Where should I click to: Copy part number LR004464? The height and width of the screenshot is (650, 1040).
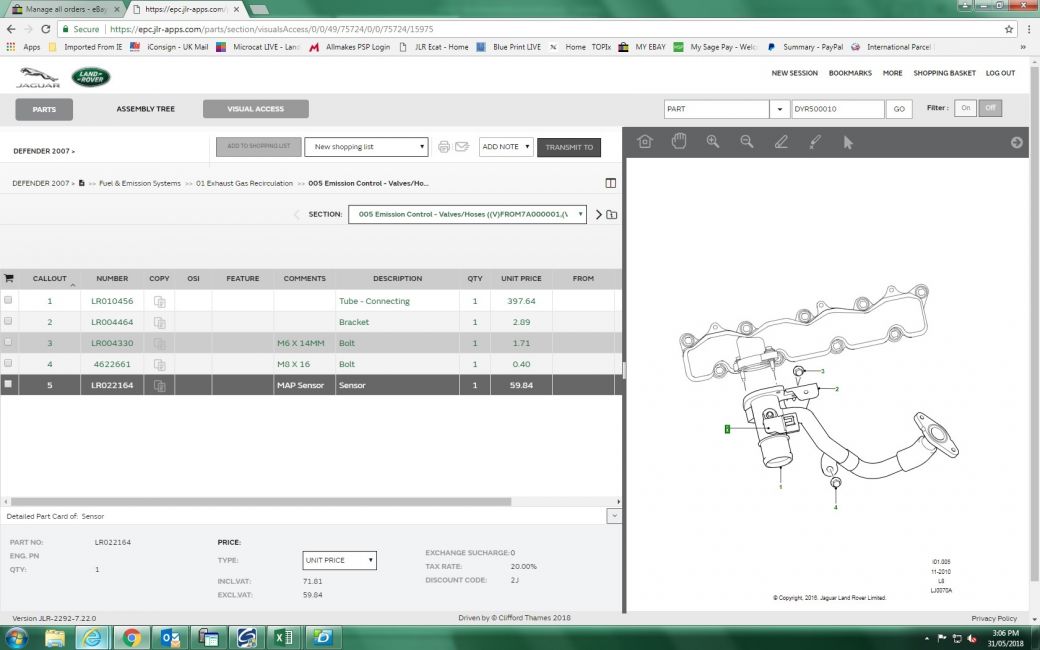tap(159, 322)
